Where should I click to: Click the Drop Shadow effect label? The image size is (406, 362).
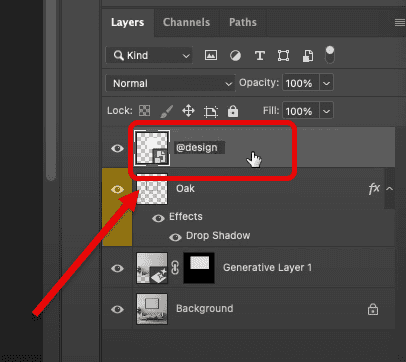point(218,236)
